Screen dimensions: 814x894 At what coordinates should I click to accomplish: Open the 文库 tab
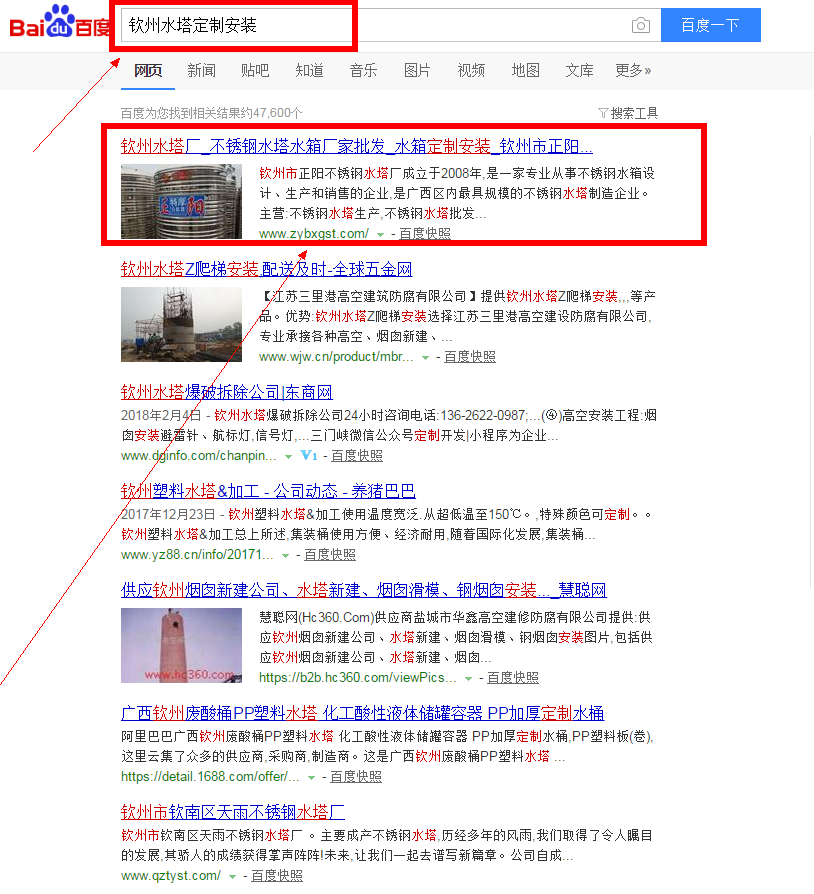coord(579,71)
